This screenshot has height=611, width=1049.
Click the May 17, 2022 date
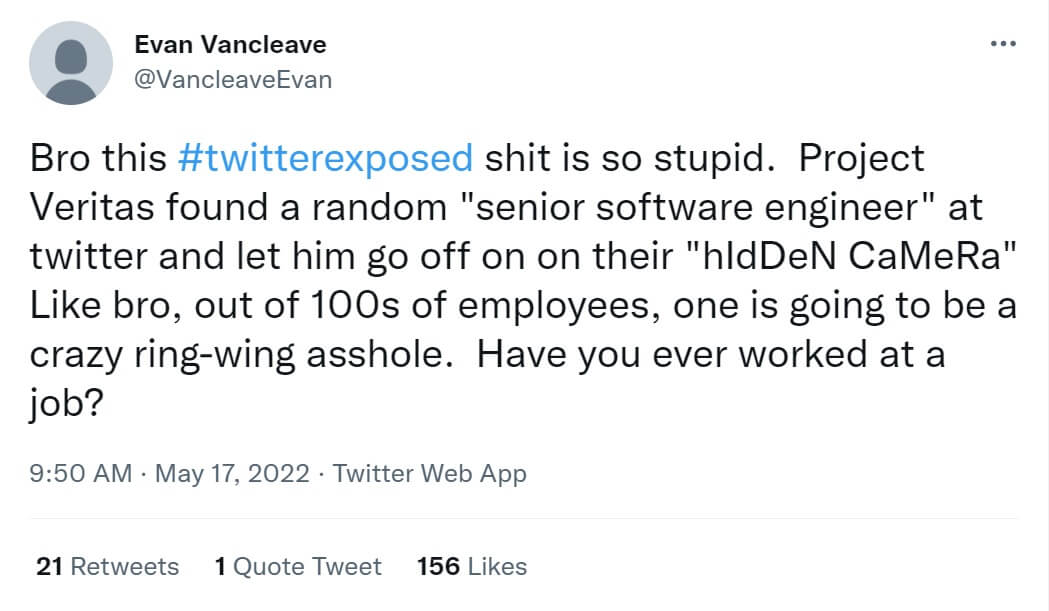tap(234, 473)
